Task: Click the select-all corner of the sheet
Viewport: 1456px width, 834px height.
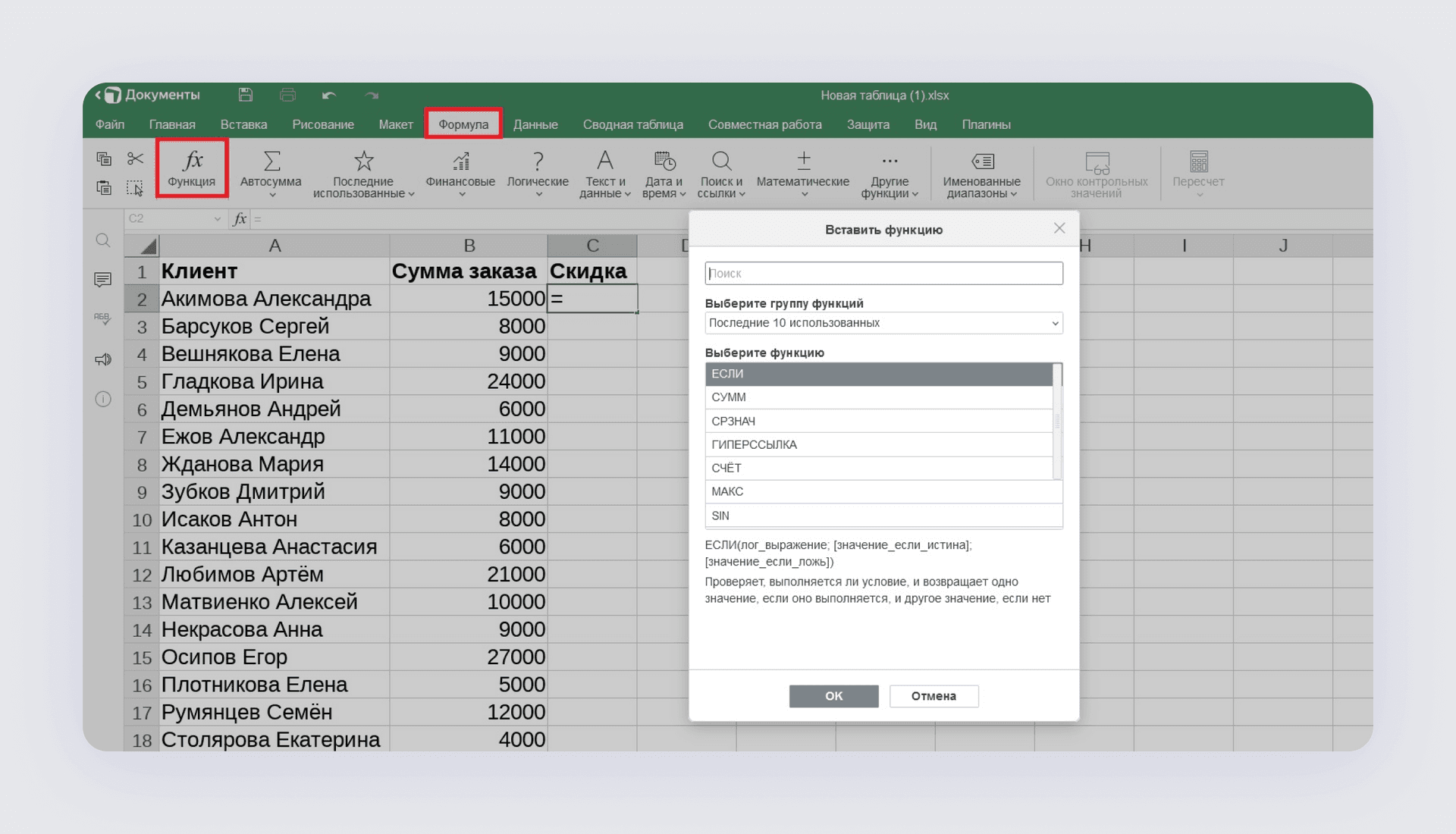Action: tap(142, 246)
